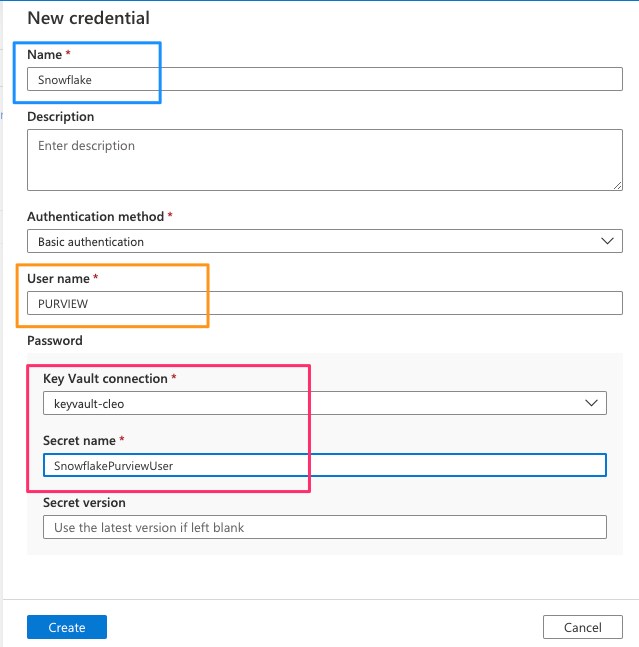The width and height of the screenshot is (639, 647).
Task: Click the Authentication method label
Action: coord(95,216)
